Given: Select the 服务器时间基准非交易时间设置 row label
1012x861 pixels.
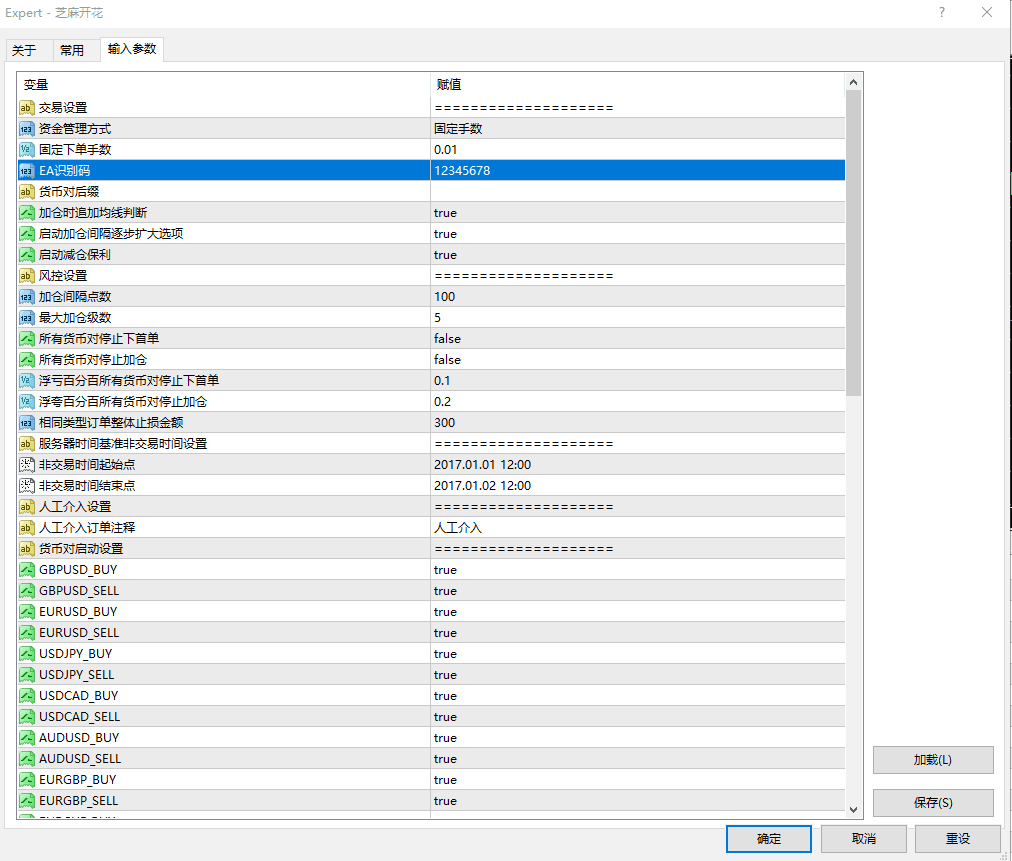Looking at the screenshot, I should pyautogui.click(x=123, y=444).
